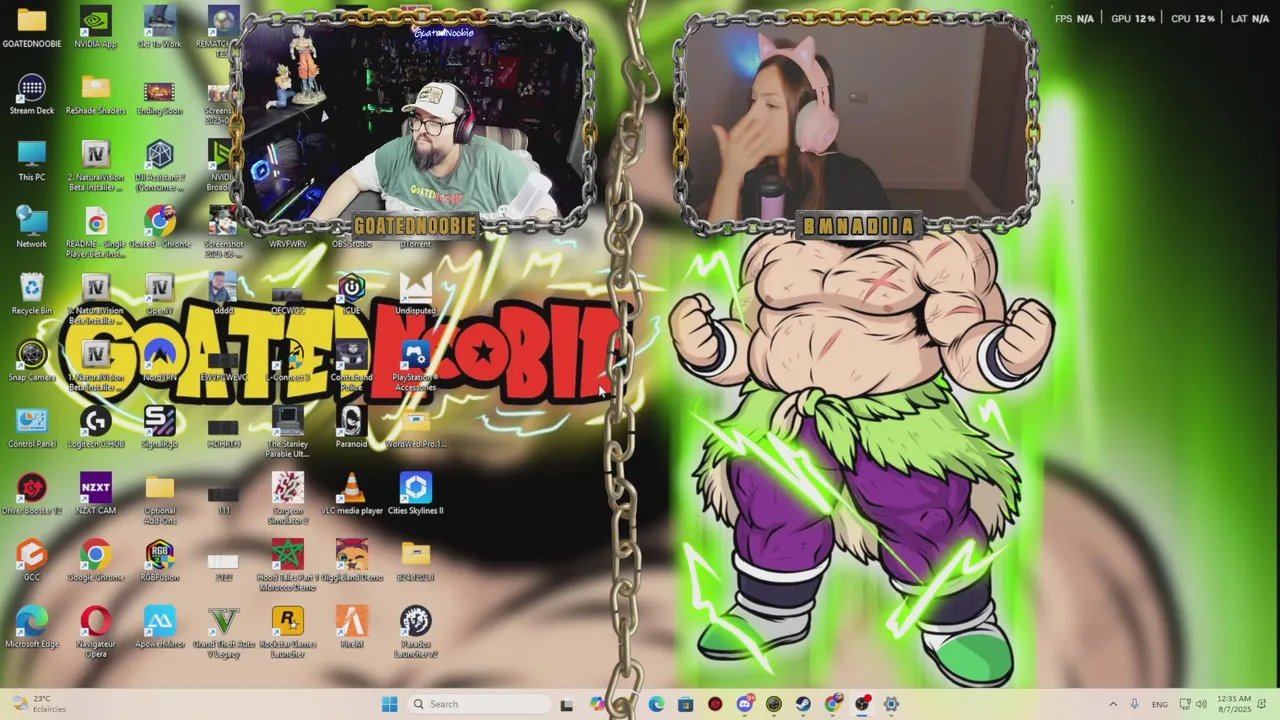
Task: Open the README Single Player Beta file
Action: coord(95,232)
